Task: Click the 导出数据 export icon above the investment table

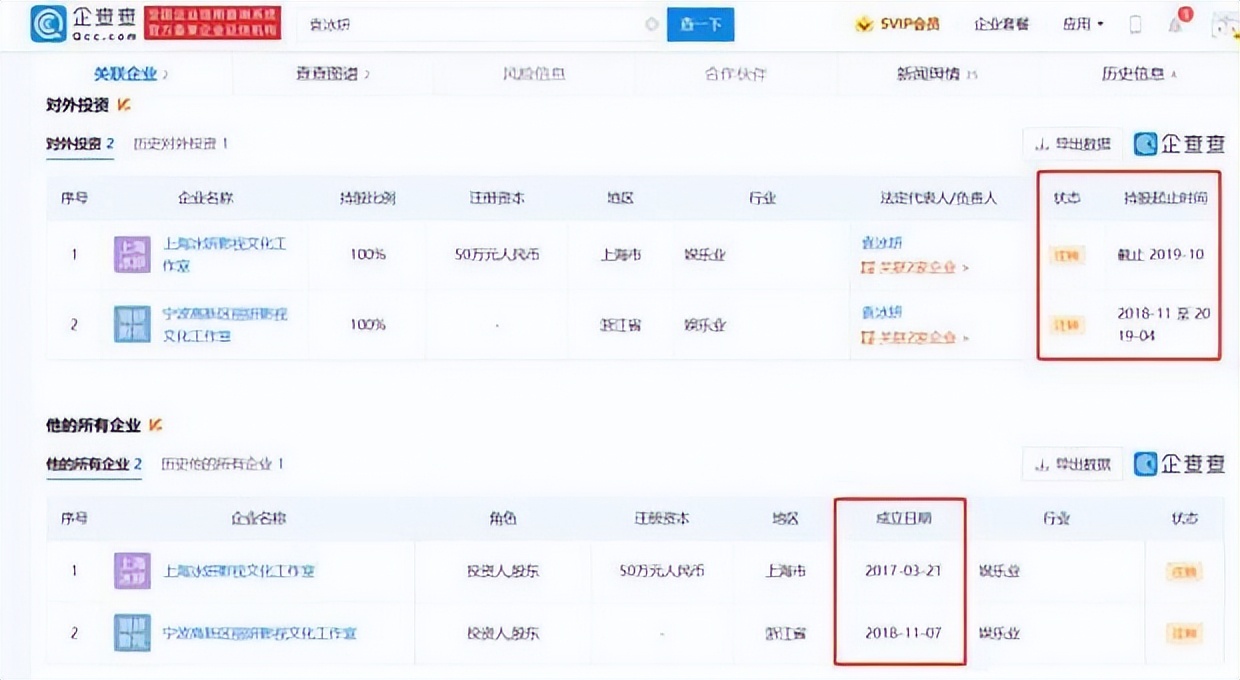Action: 1070,143
